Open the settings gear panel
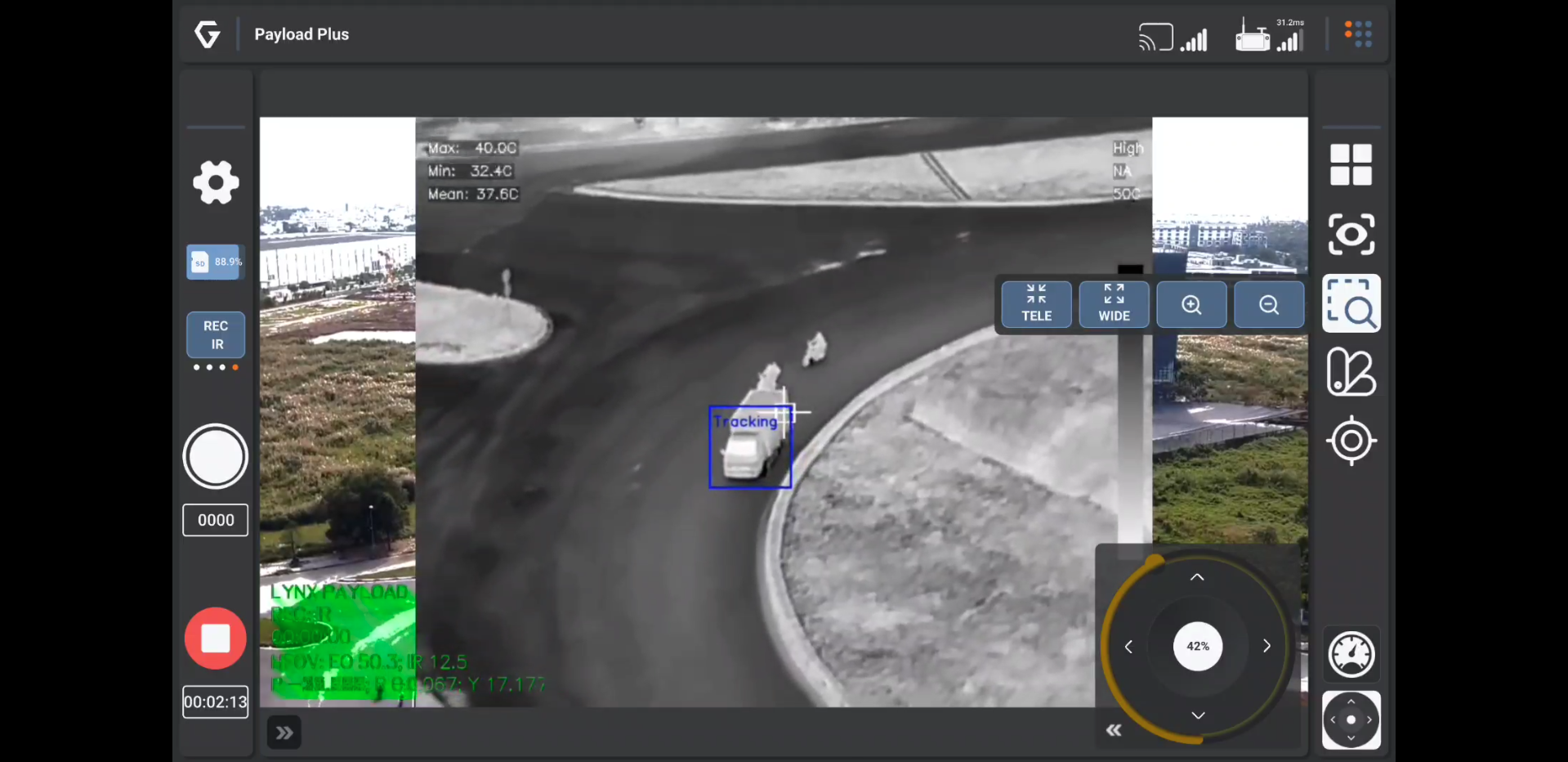Viewport: 1568px width, 762px height. 215,182
